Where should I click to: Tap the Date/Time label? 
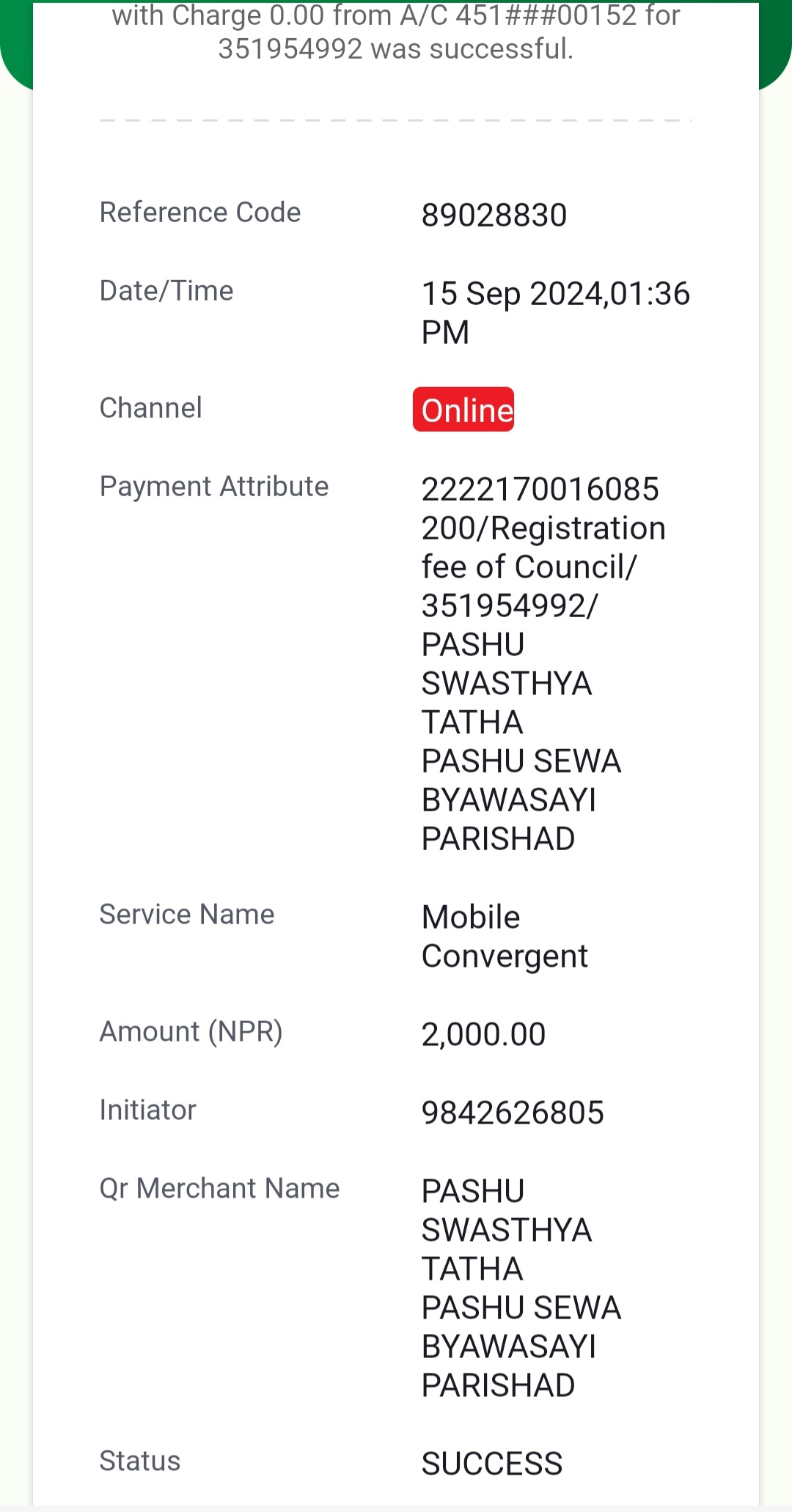click(166, 291)
